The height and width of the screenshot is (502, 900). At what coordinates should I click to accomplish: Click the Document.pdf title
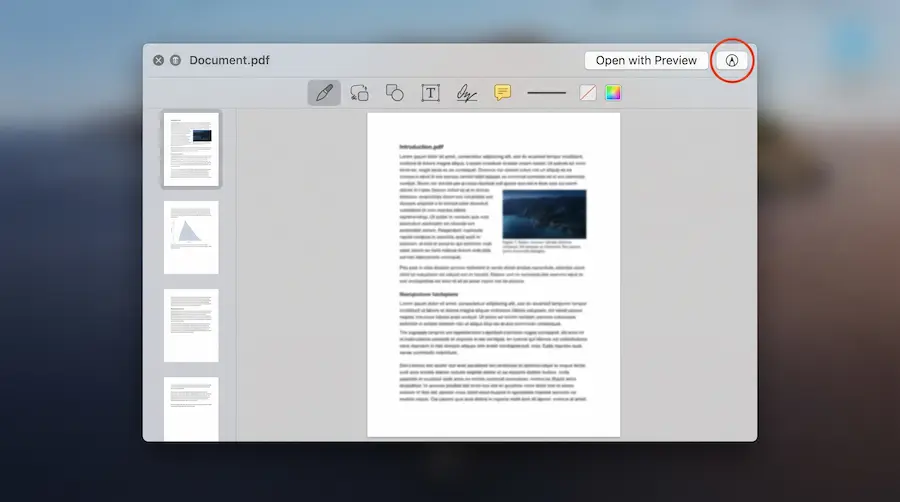tap(230, 60)
